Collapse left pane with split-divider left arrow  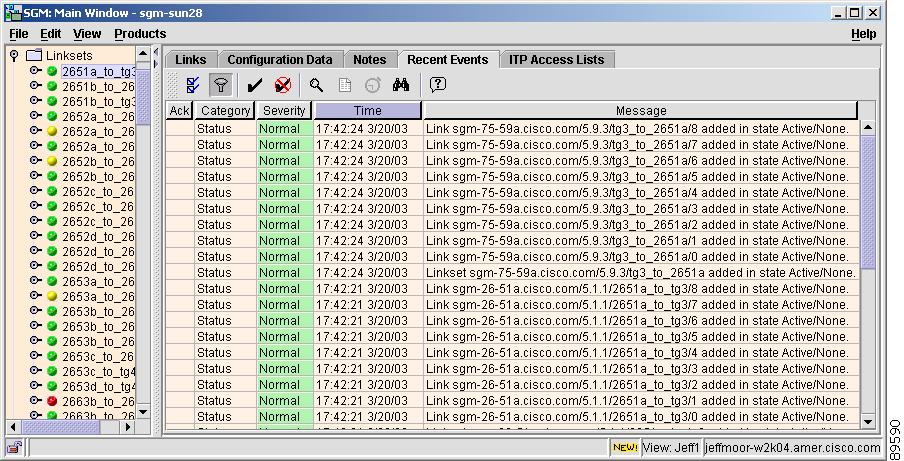pyautogui.click(x=156, y=52)
